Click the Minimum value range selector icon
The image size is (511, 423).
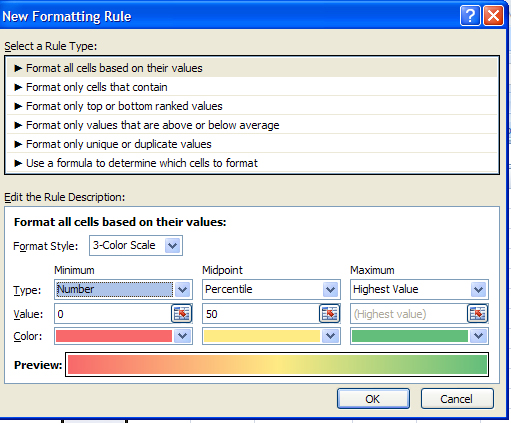[182, 313]
